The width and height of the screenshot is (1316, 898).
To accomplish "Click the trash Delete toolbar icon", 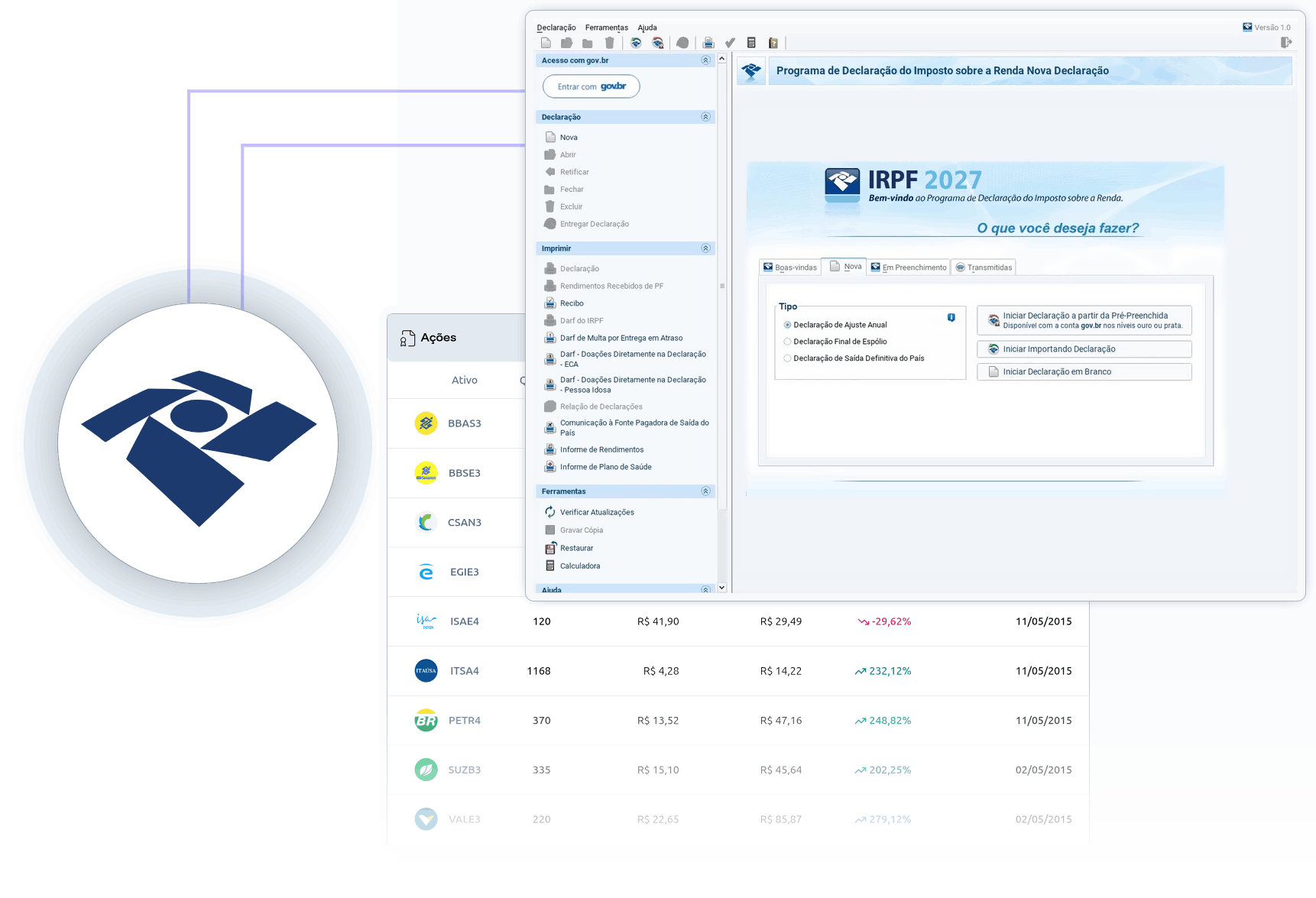I will [x=609, y=43].
